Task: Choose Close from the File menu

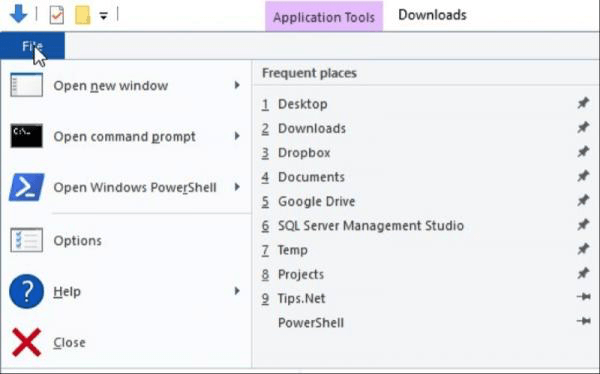Action: [x=69, y=342]
